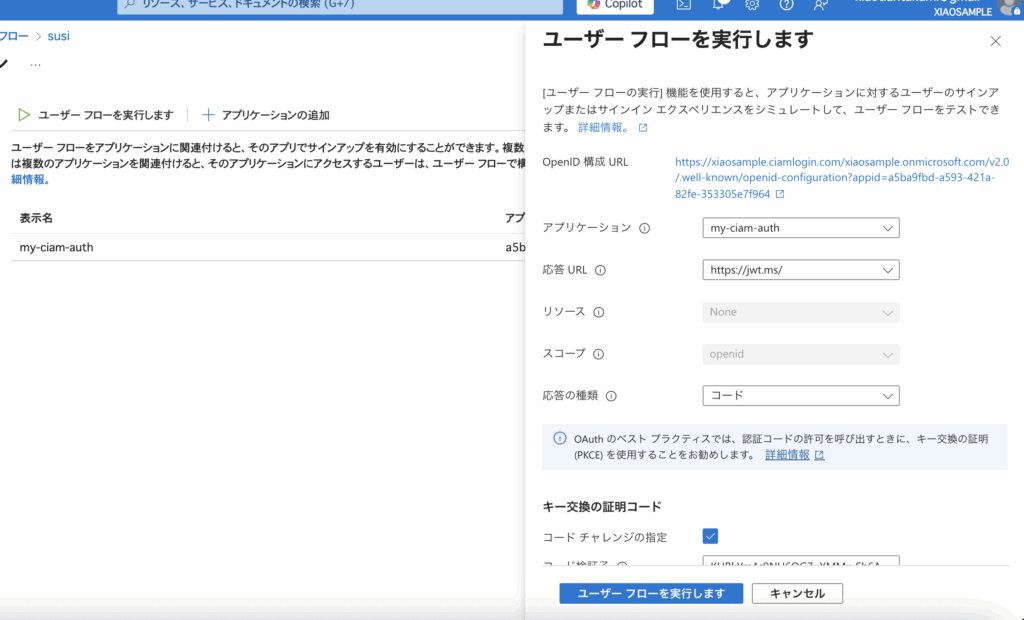This screenshot has height=620, width=1024.
Task: Select the my-ciam-auth row in the table
Action: point(57,247)
